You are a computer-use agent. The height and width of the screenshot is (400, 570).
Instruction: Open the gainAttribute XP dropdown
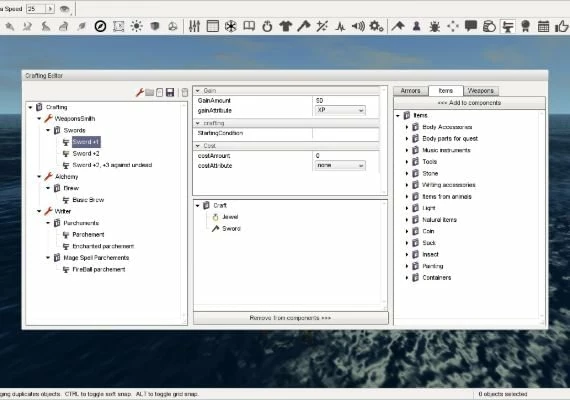340,110
